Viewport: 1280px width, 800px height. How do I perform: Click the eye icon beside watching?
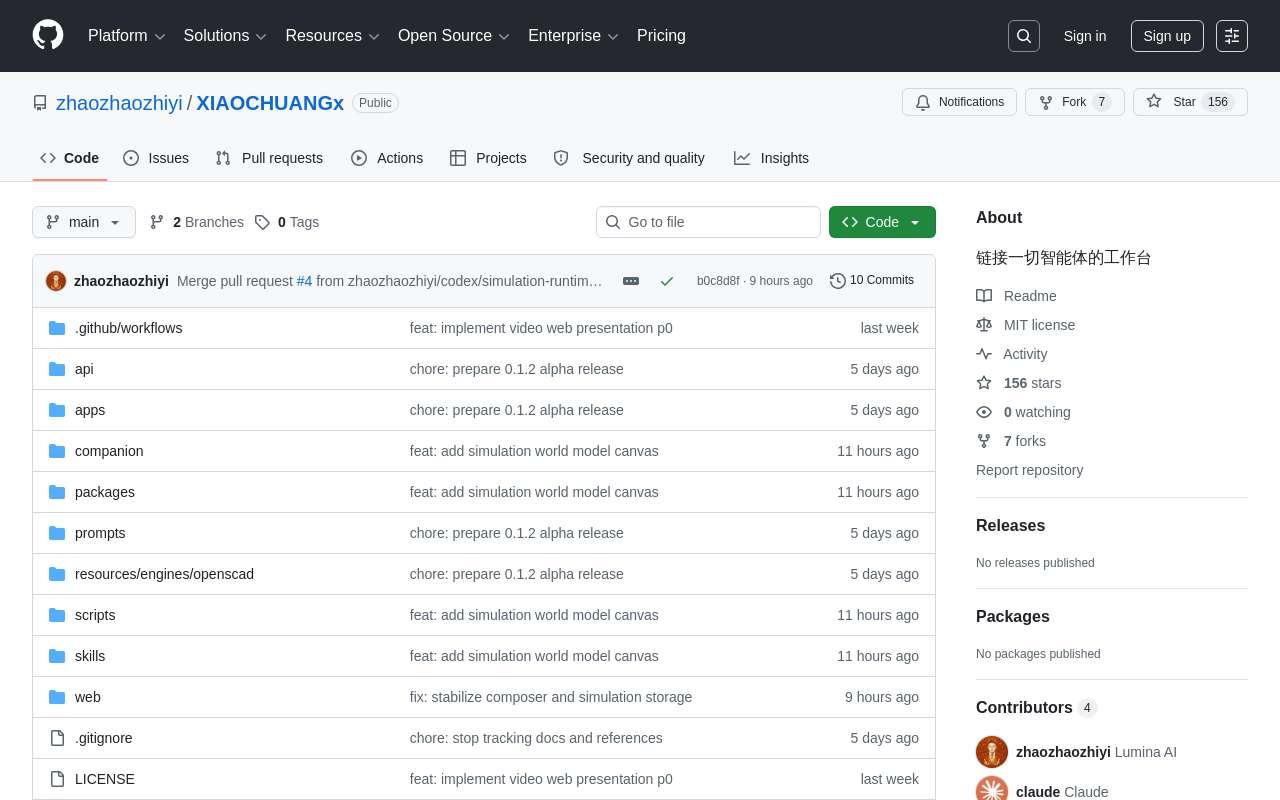984,412
